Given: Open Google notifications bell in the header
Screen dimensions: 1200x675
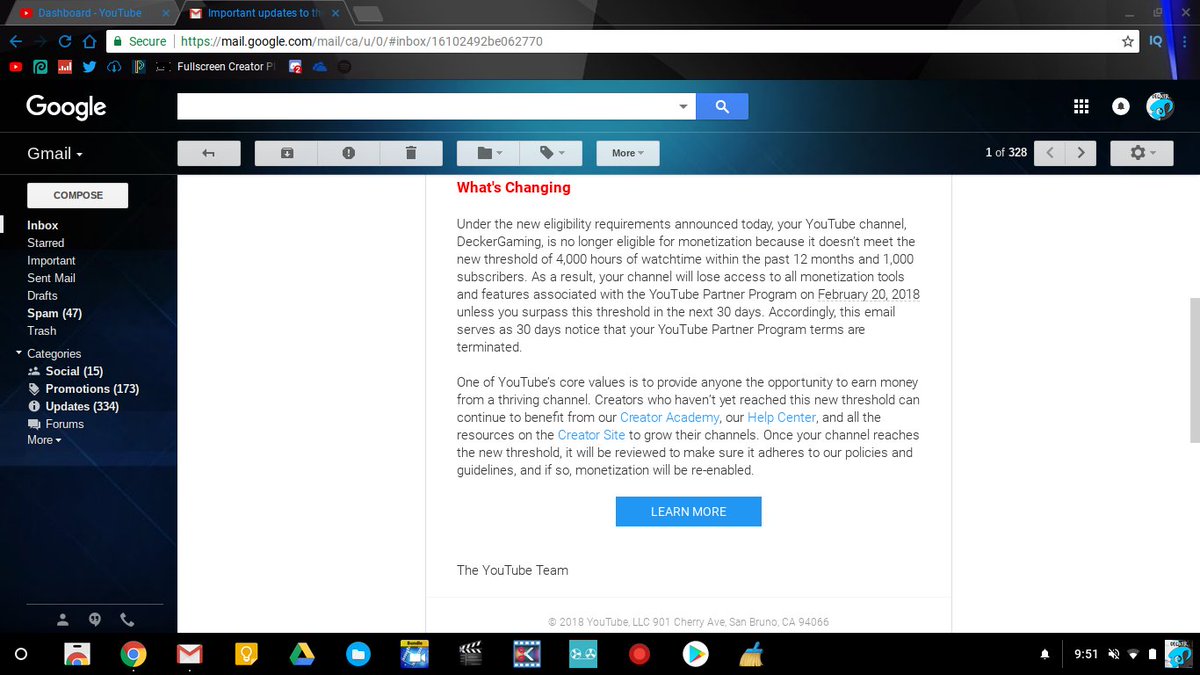Looking at the screenshot, I should coord(1121,107).
